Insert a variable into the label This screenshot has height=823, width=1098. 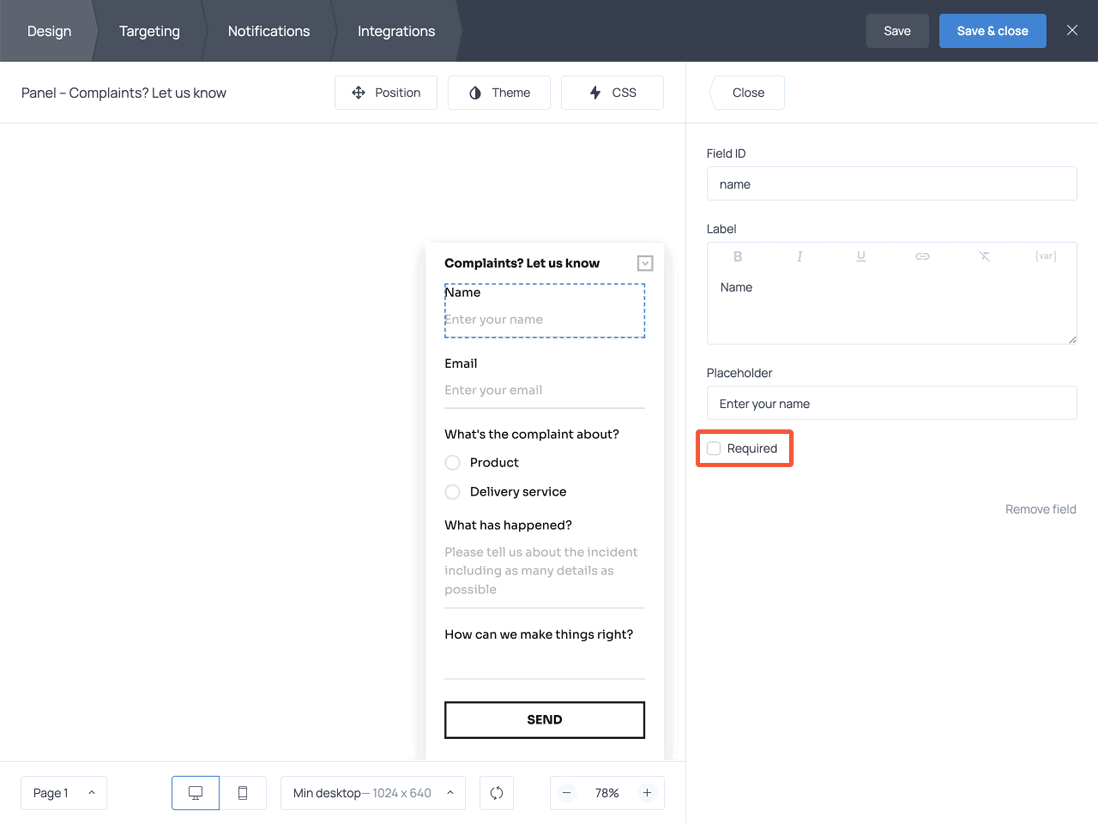click(1045, 256)
